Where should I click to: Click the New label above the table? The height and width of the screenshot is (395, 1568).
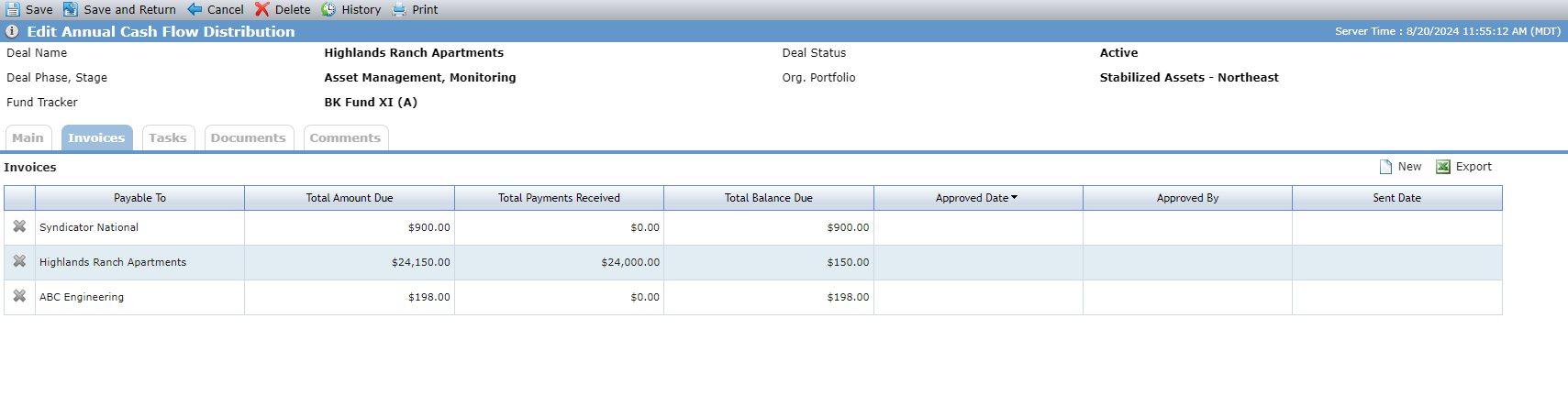(x=1410, y=167)
